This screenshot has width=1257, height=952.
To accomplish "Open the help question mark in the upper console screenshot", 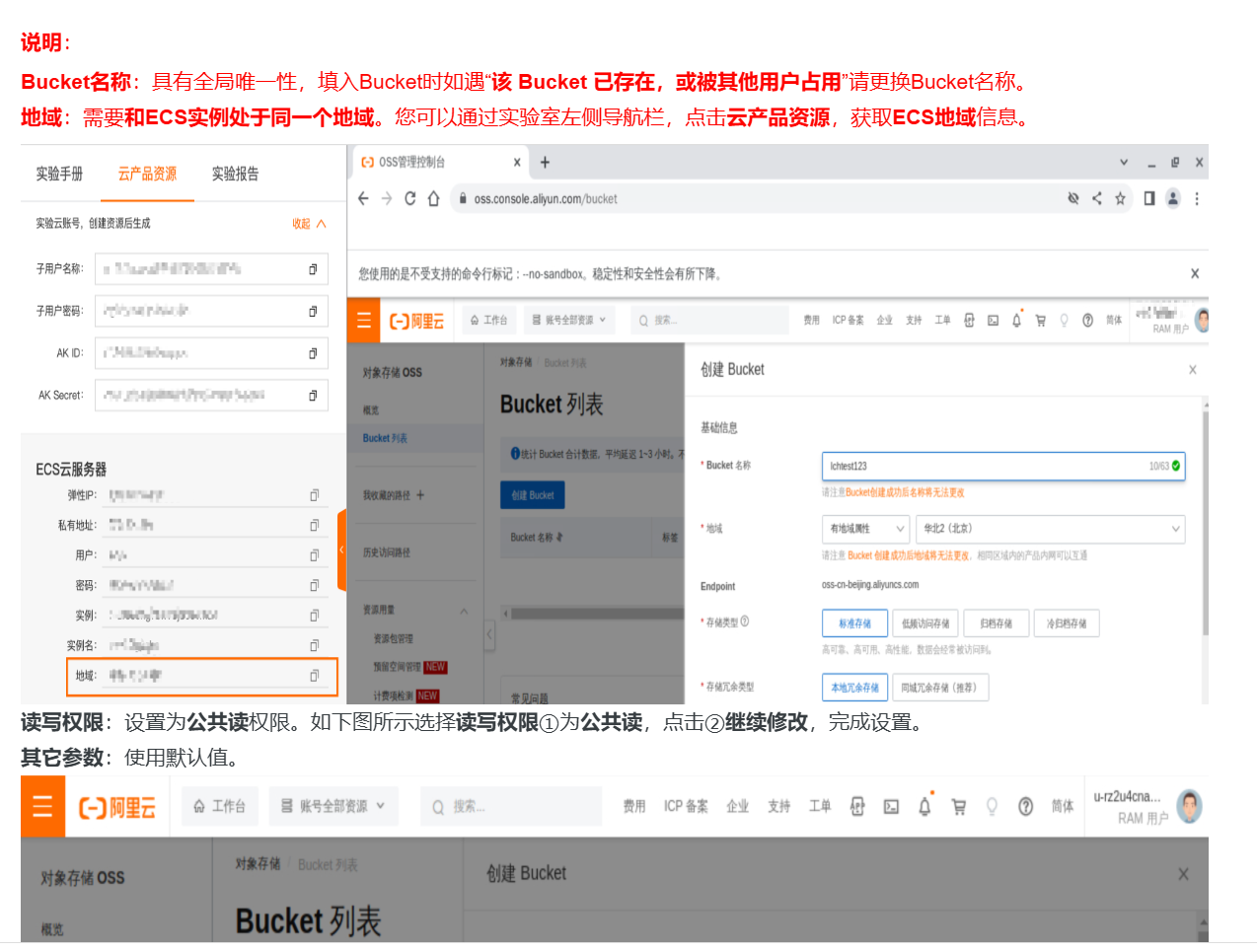I will (1087, 321).
